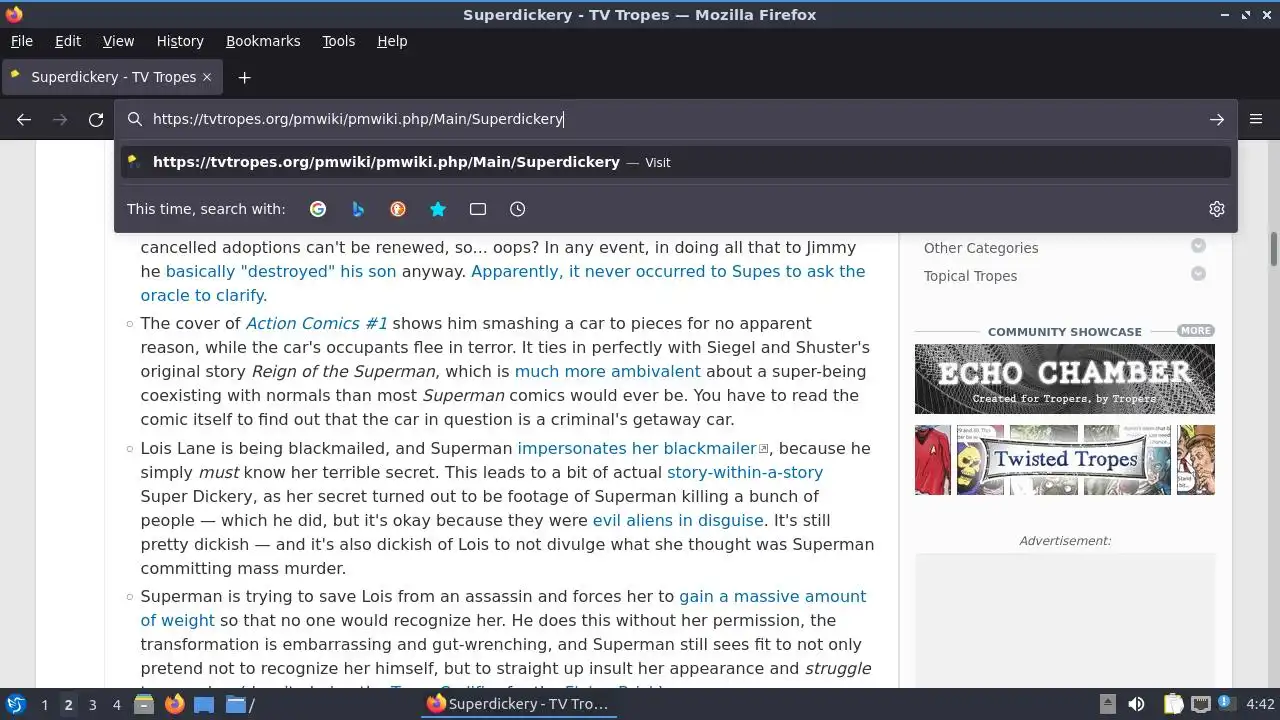Follow the Action Comics #1 link
The height and width of the screenshot is (720, 1280).
[316, 323]
